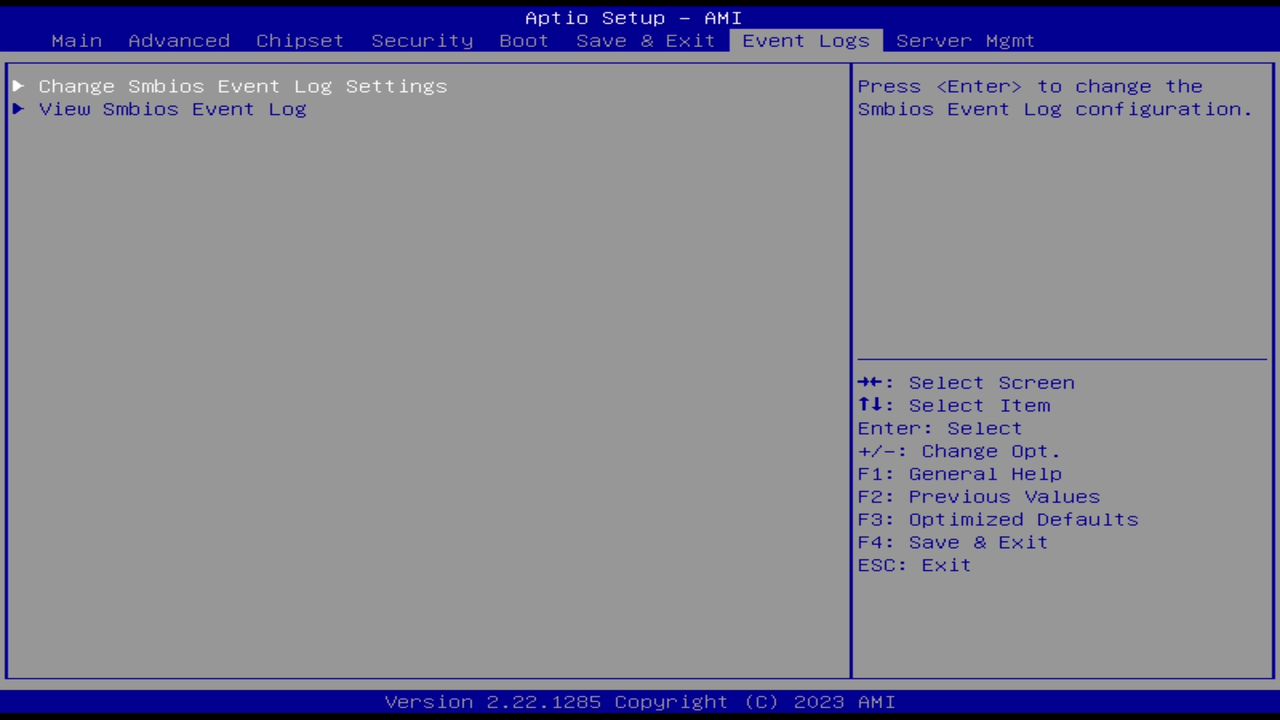Open Change Smbios Event Log Settings
The width and height of the screenshot is (1280, 720).
tap(243, 87)
